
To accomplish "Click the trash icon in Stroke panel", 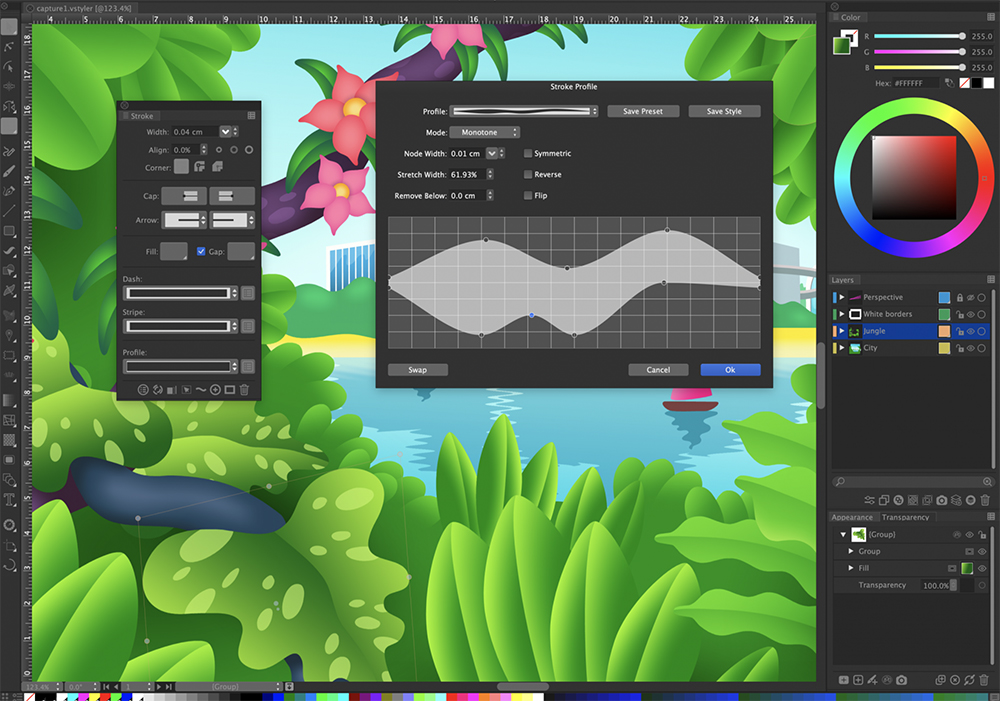I will pos(244,389).
